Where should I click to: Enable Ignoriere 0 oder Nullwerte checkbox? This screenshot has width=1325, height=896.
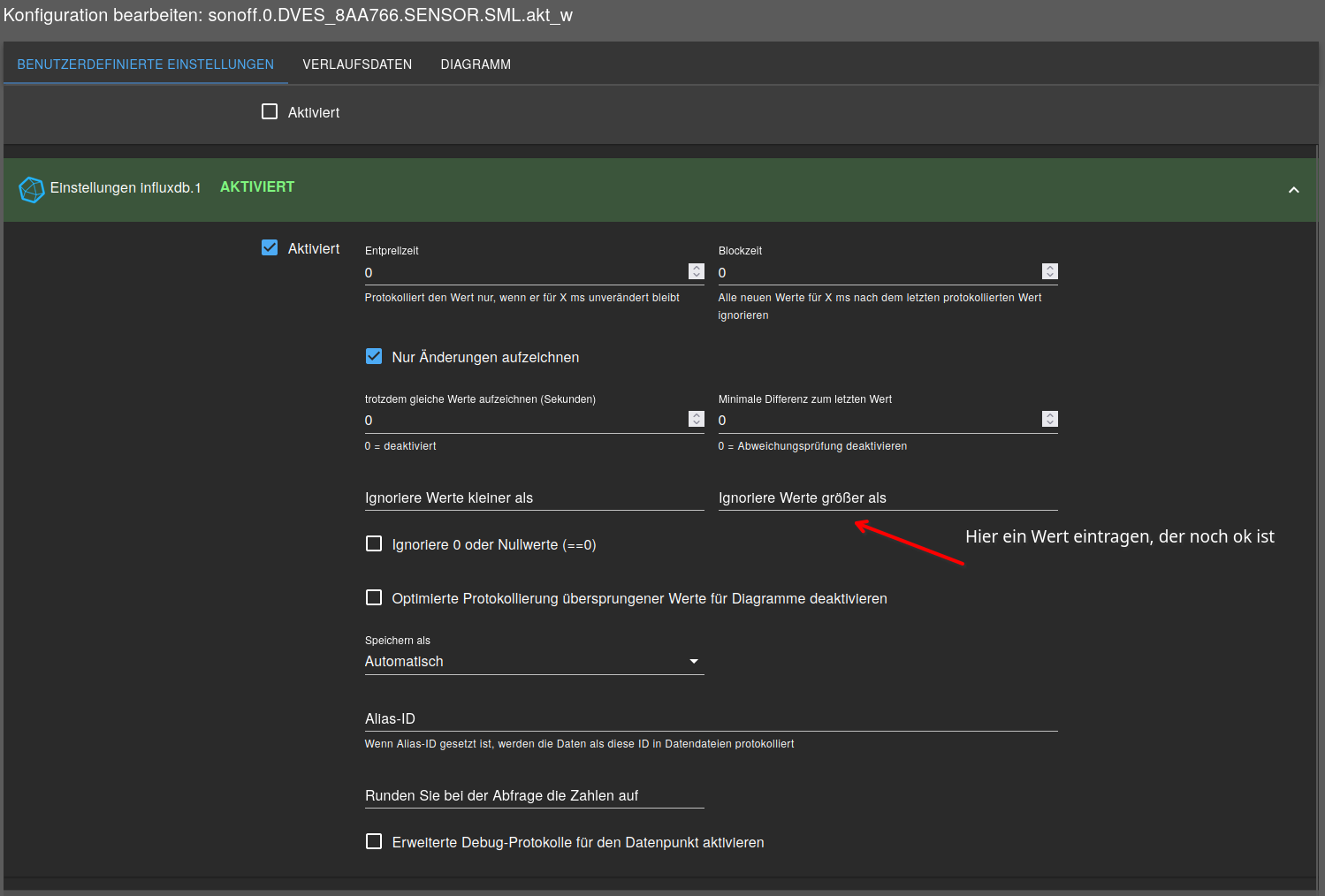[x=374, y=543]
